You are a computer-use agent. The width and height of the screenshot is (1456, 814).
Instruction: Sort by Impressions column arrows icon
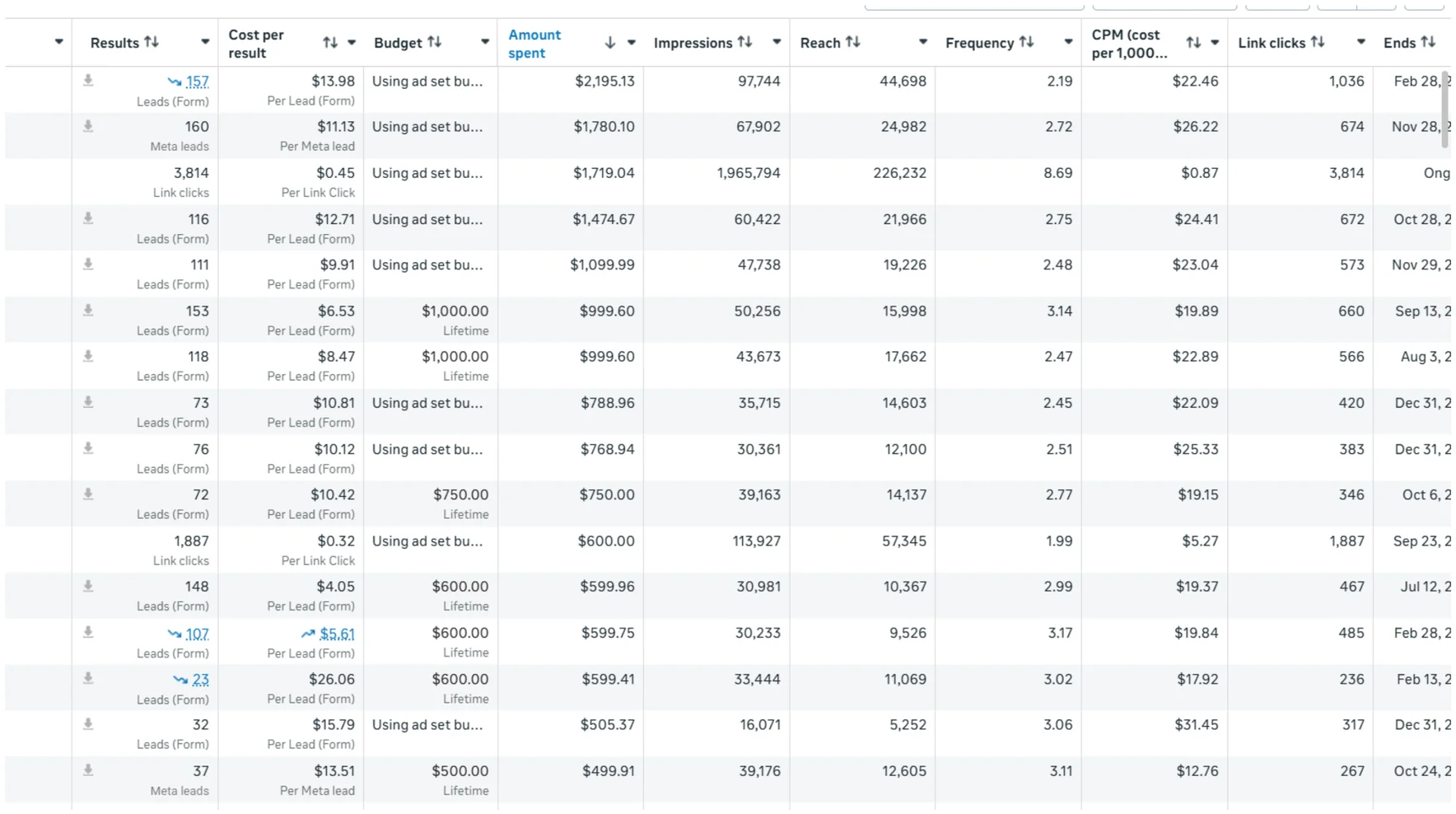[745, 42]
